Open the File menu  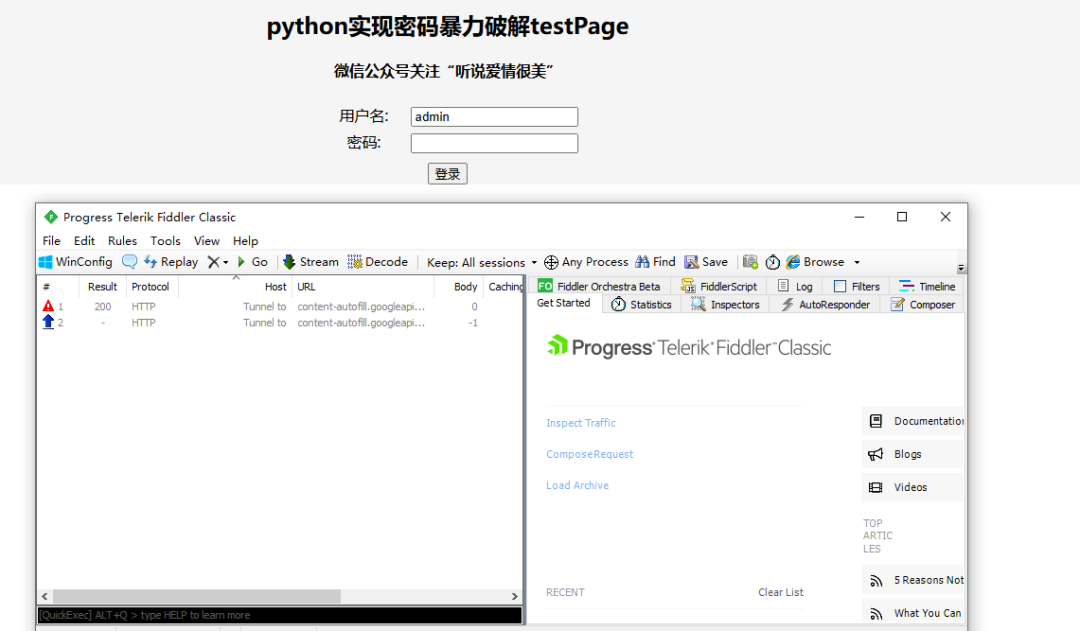[x=52, y=240]
